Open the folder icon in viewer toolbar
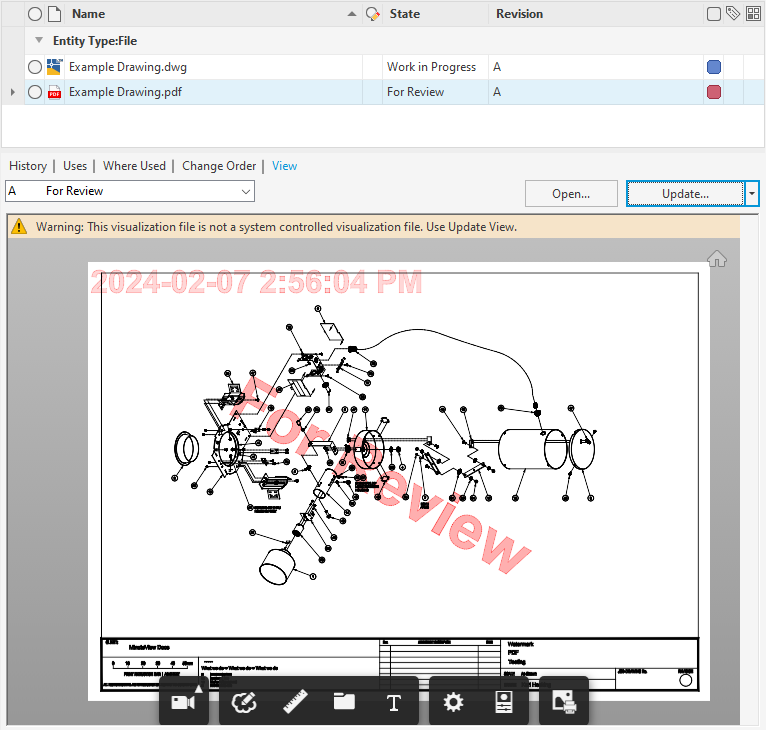 coord(344,702)
